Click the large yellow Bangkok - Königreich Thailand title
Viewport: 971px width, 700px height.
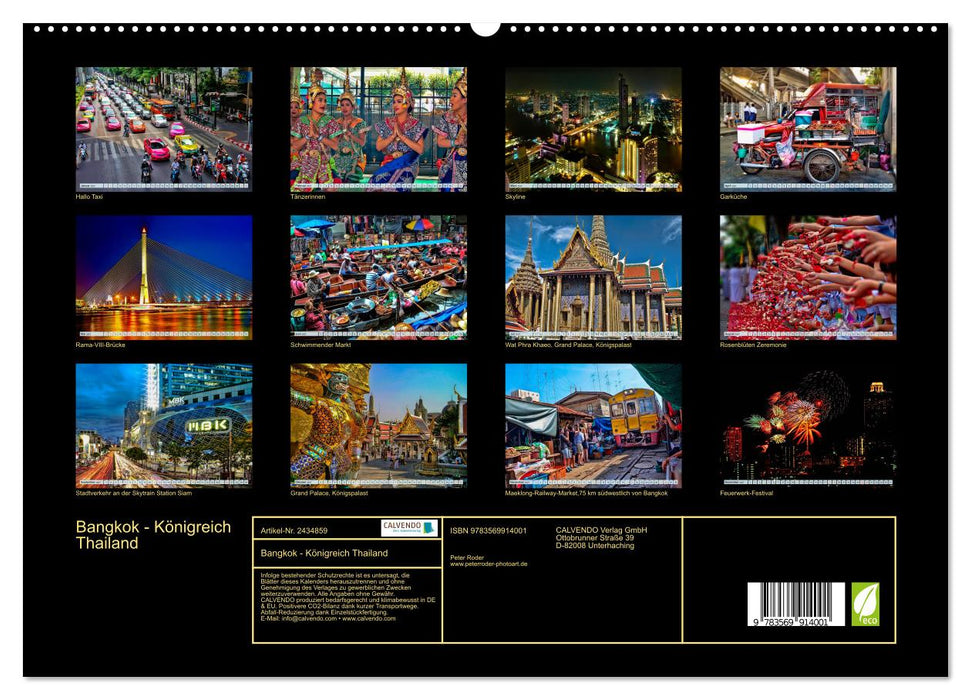pos(153,535)
